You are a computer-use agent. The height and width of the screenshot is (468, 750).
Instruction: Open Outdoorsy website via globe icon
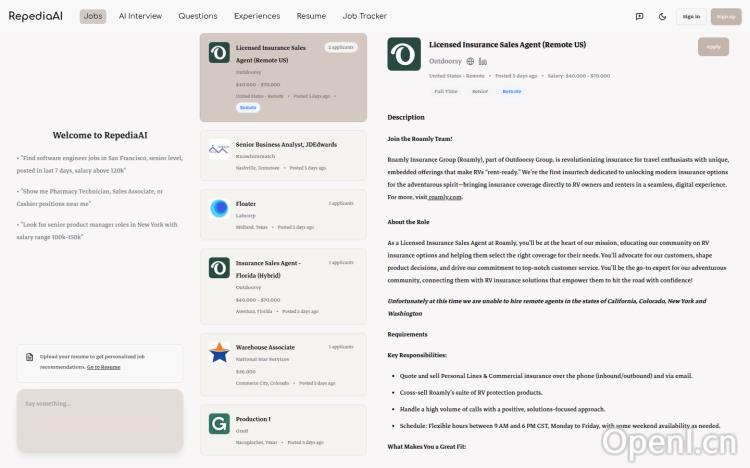pos(470,61)
